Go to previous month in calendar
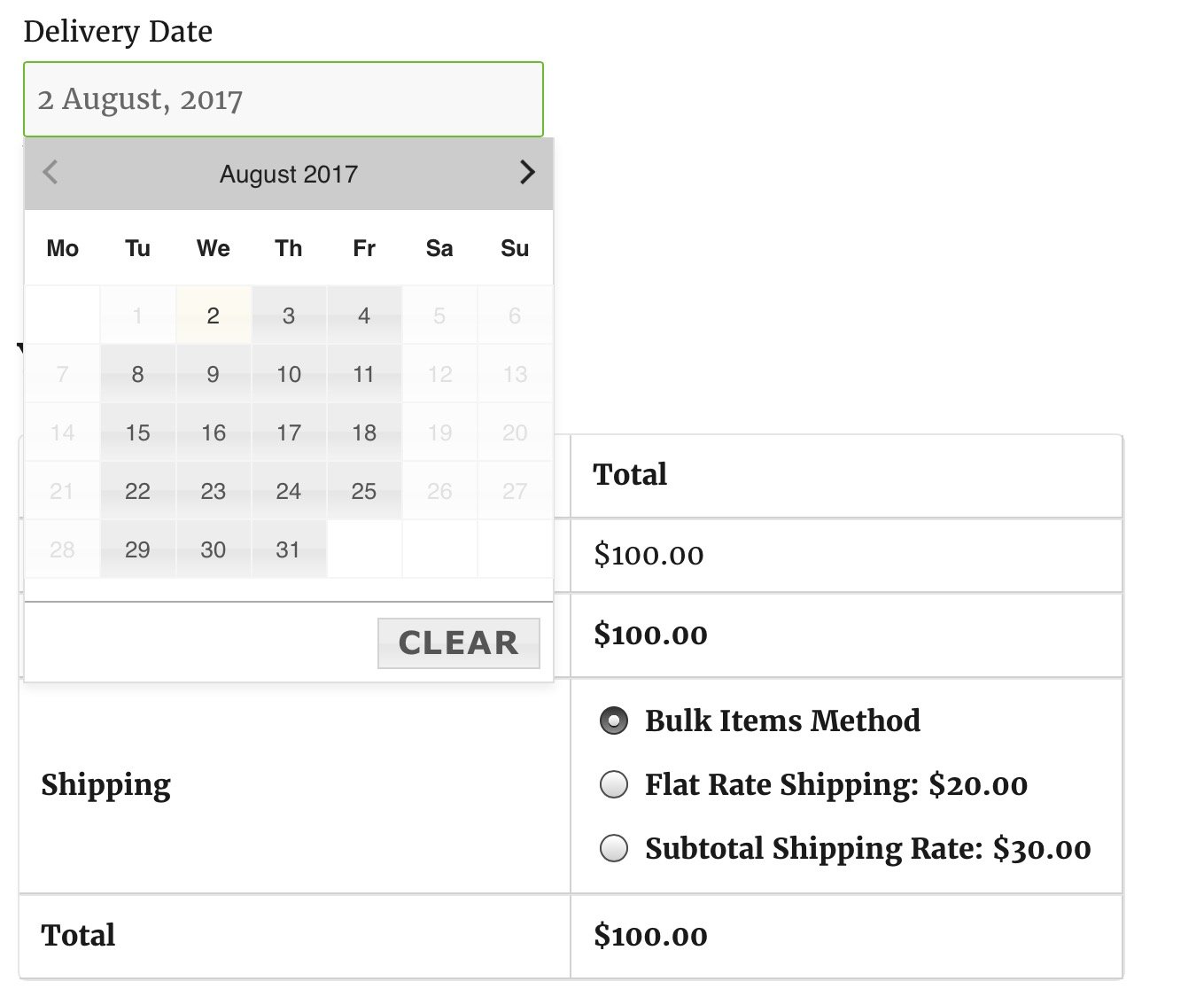The image size is (1204, 997). [50, 172]
